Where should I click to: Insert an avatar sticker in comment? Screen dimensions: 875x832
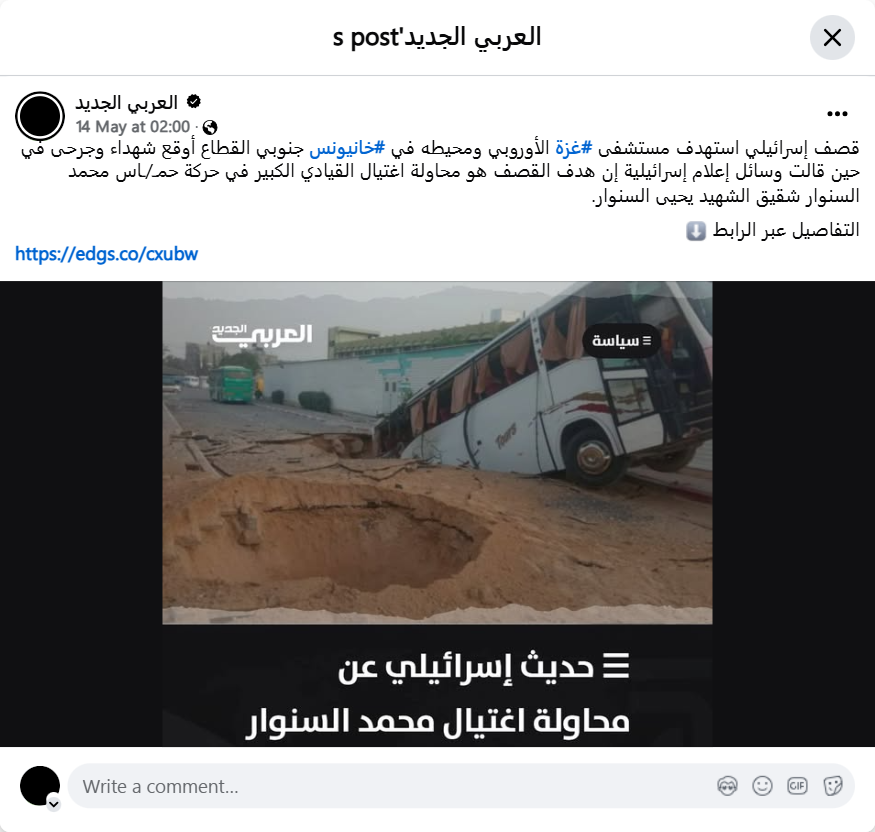727,786
